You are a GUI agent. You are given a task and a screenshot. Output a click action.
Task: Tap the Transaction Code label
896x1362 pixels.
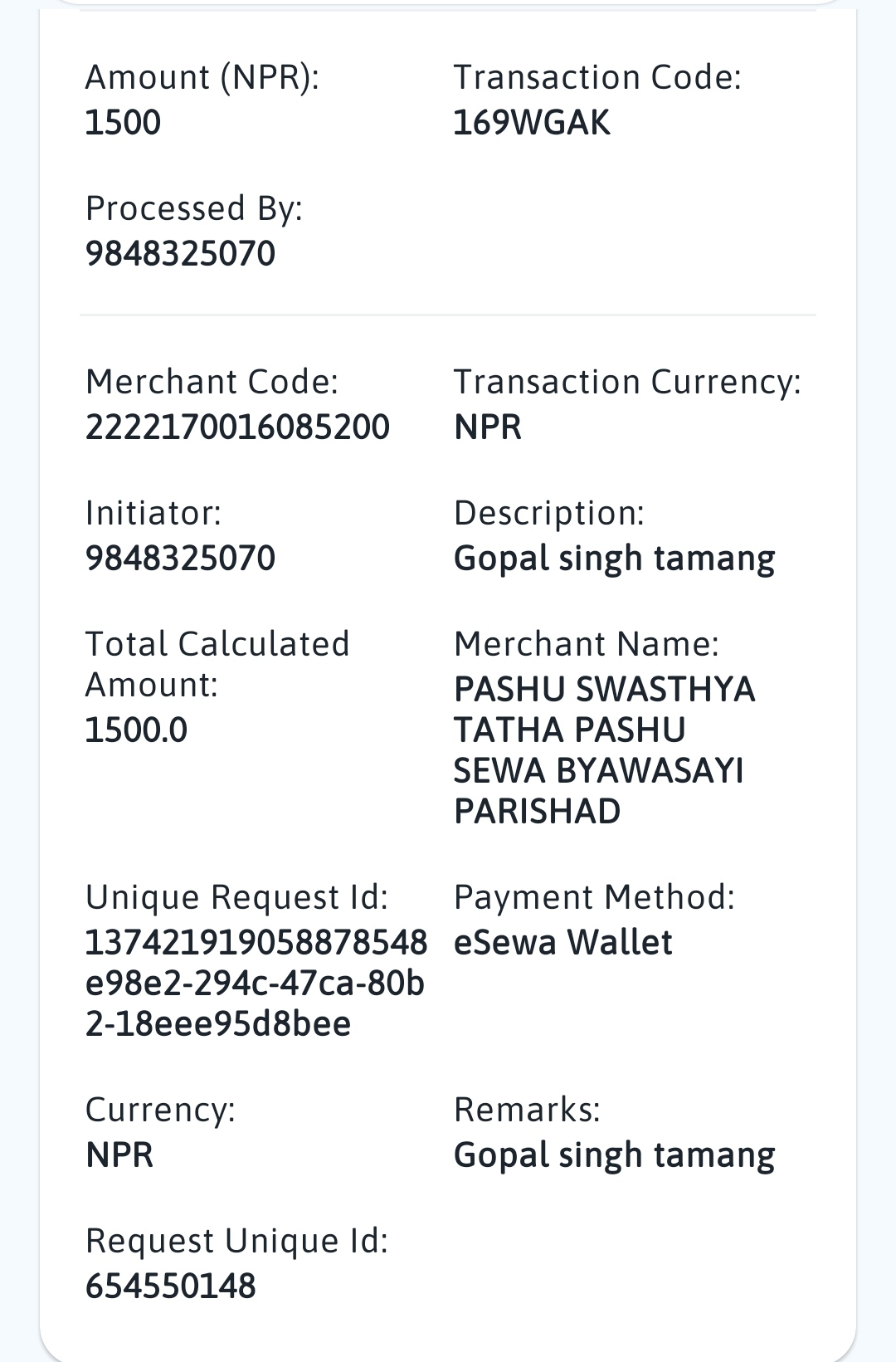(597, 78)
